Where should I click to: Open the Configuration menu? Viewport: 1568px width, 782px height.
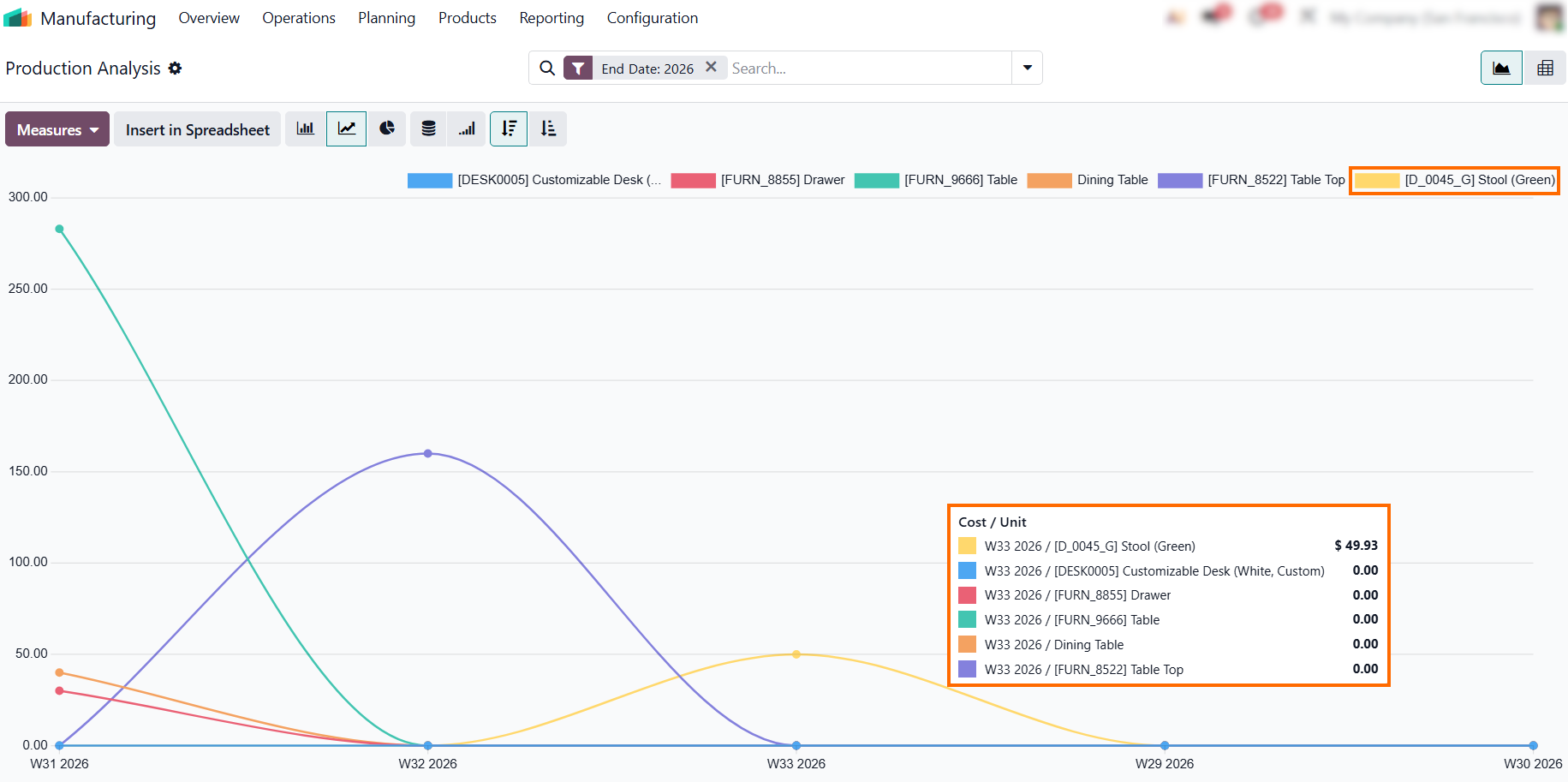pos(653,18)
